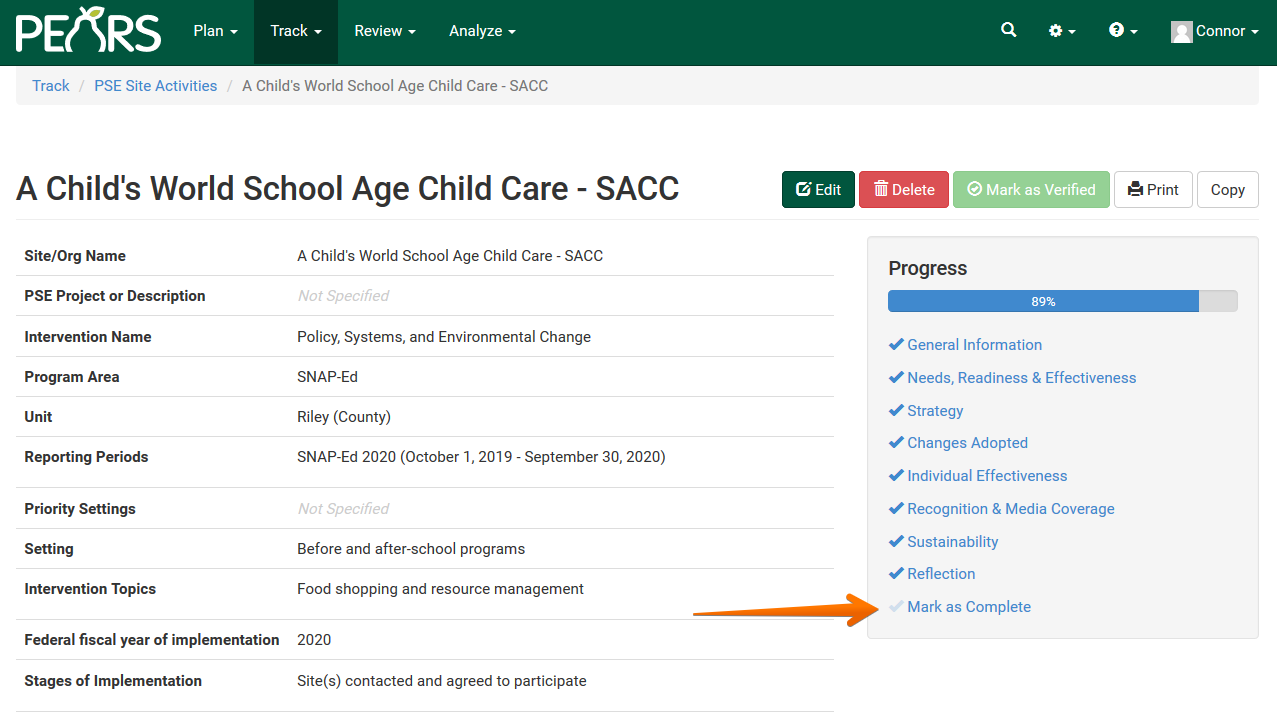
Task: Expand the Review dropdown menu
Action: [x=384, y=31]
